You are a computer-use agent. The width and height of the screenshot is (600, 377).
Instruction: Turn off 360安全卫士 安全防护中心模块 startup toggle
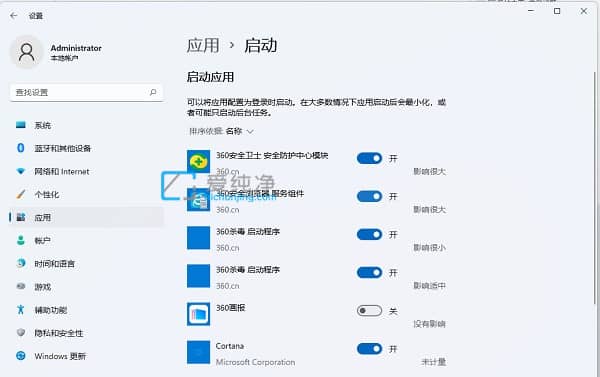point(369,158)
